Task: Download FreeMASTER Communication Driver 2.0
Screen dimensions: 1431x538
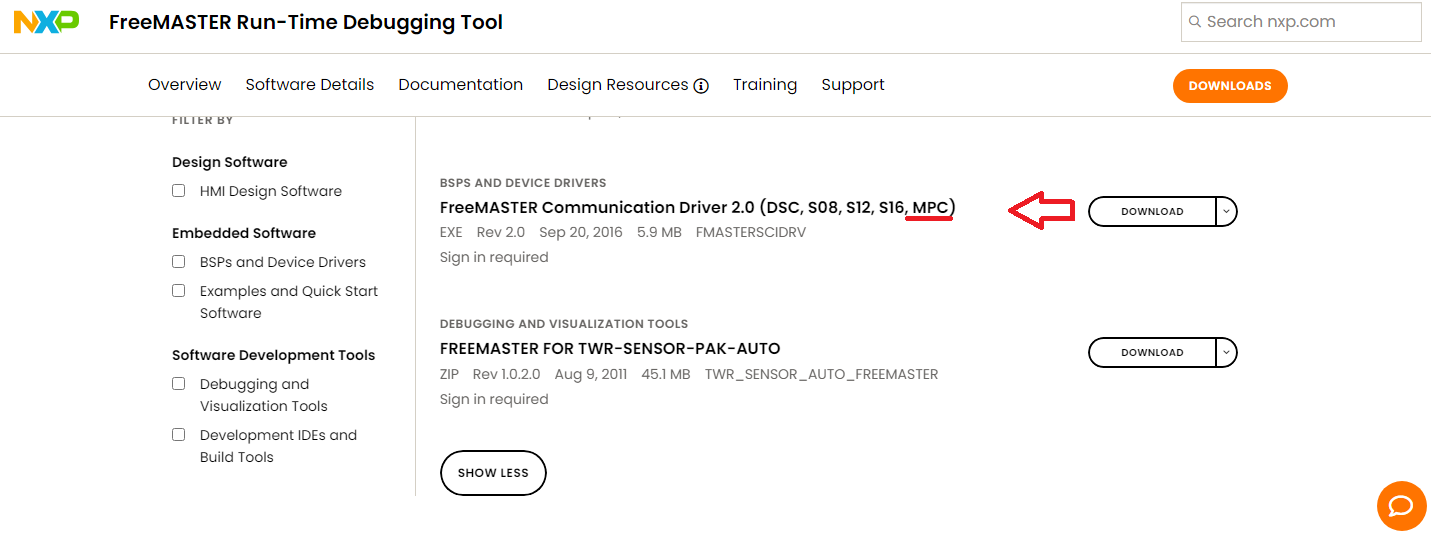Action: [x=1152, y=212]
